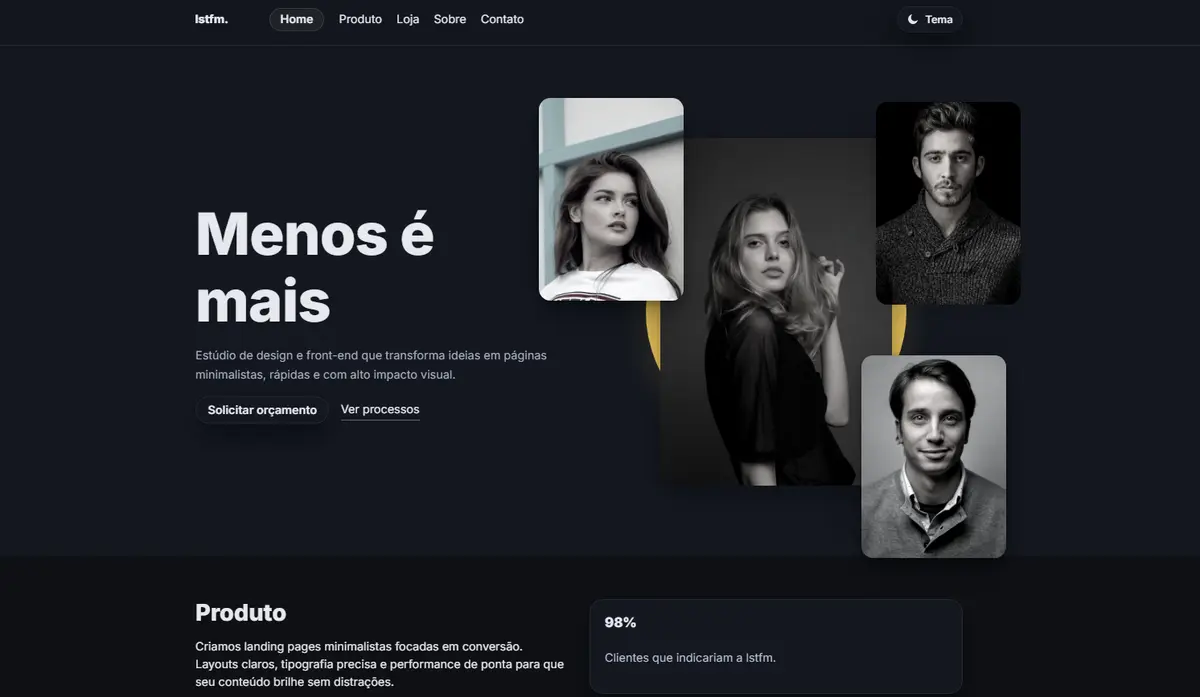
Task: Click the bearded man in sweater photo
Action: click(948, 203)
